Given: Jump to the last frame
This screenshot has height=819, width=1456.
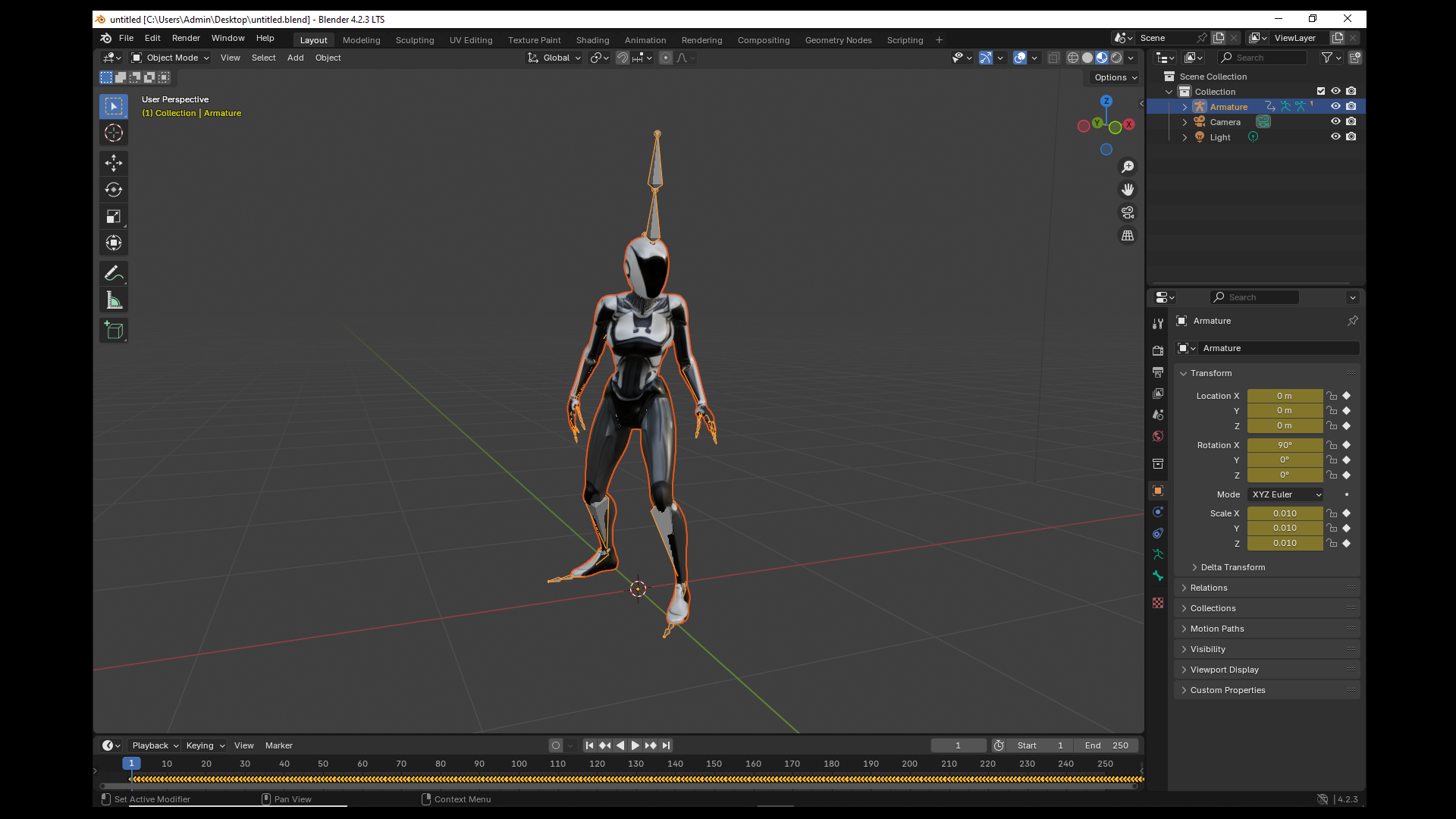Looking at the screenshot, I should [667, 745].
